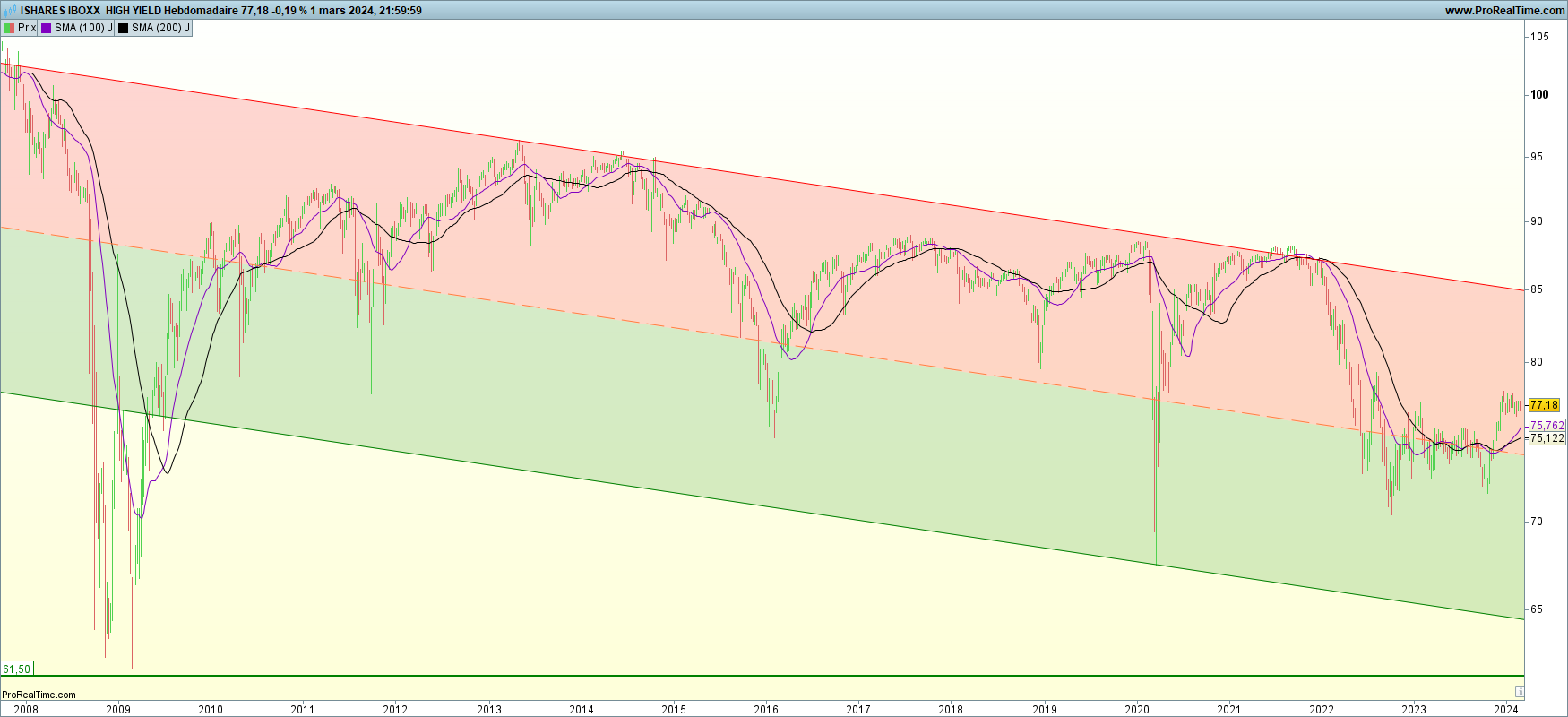Click the ProRealTime.com label at bottom left
The image size is (1568, 717).
(x=39, y=695)
